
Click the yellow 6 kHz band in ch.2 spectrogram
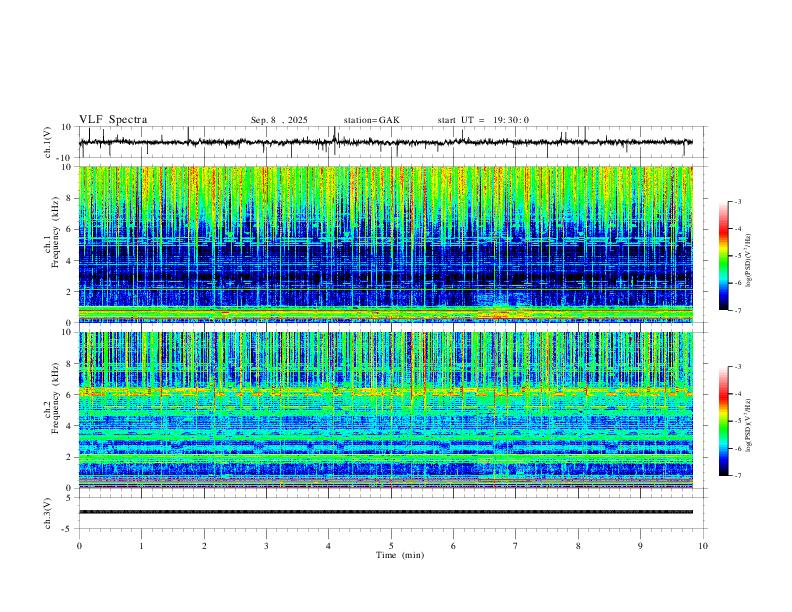(386, 391)
